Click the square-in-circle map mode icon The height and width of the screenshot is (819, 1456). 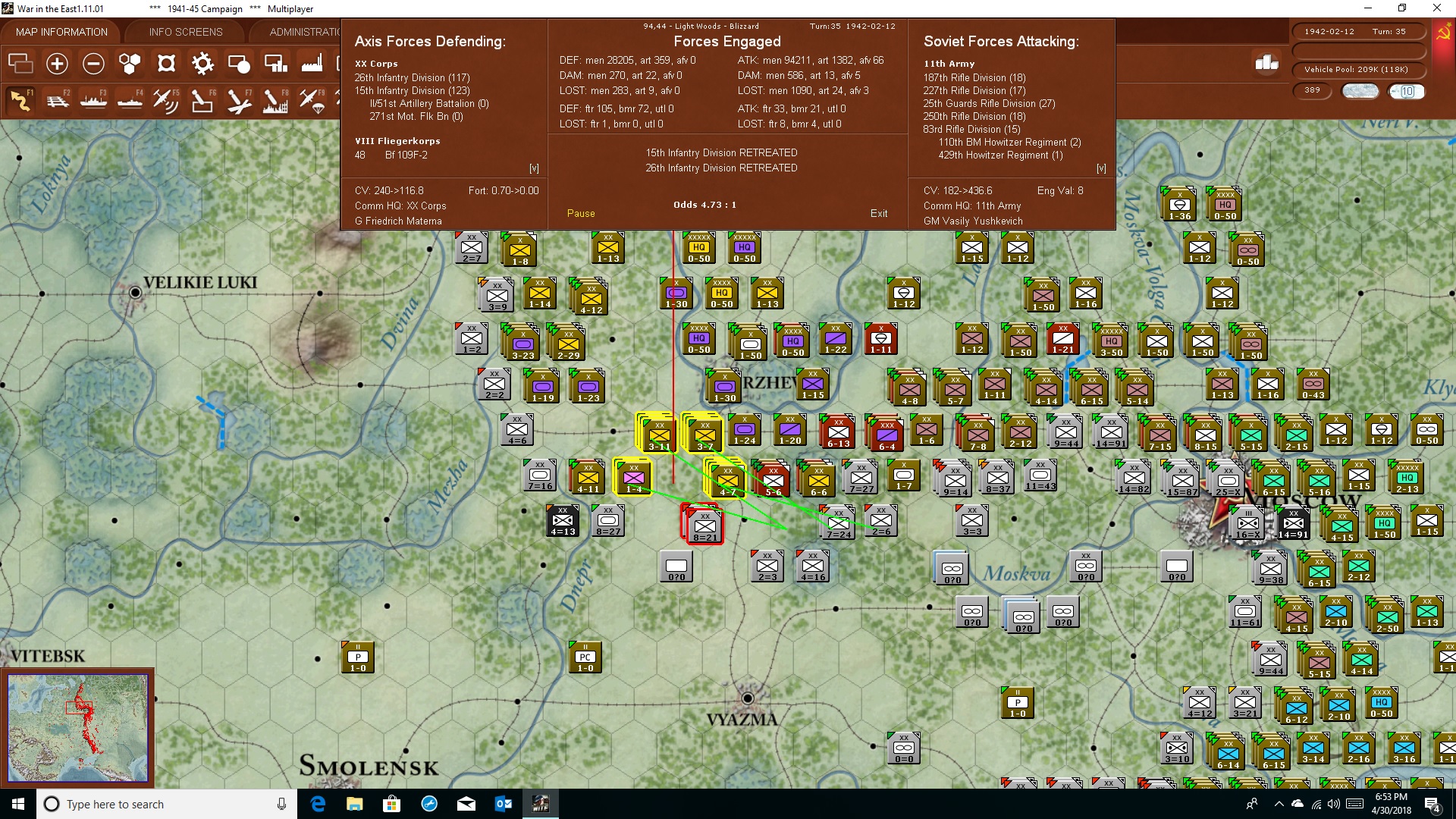pyautogui.click(x=166, y=64)
